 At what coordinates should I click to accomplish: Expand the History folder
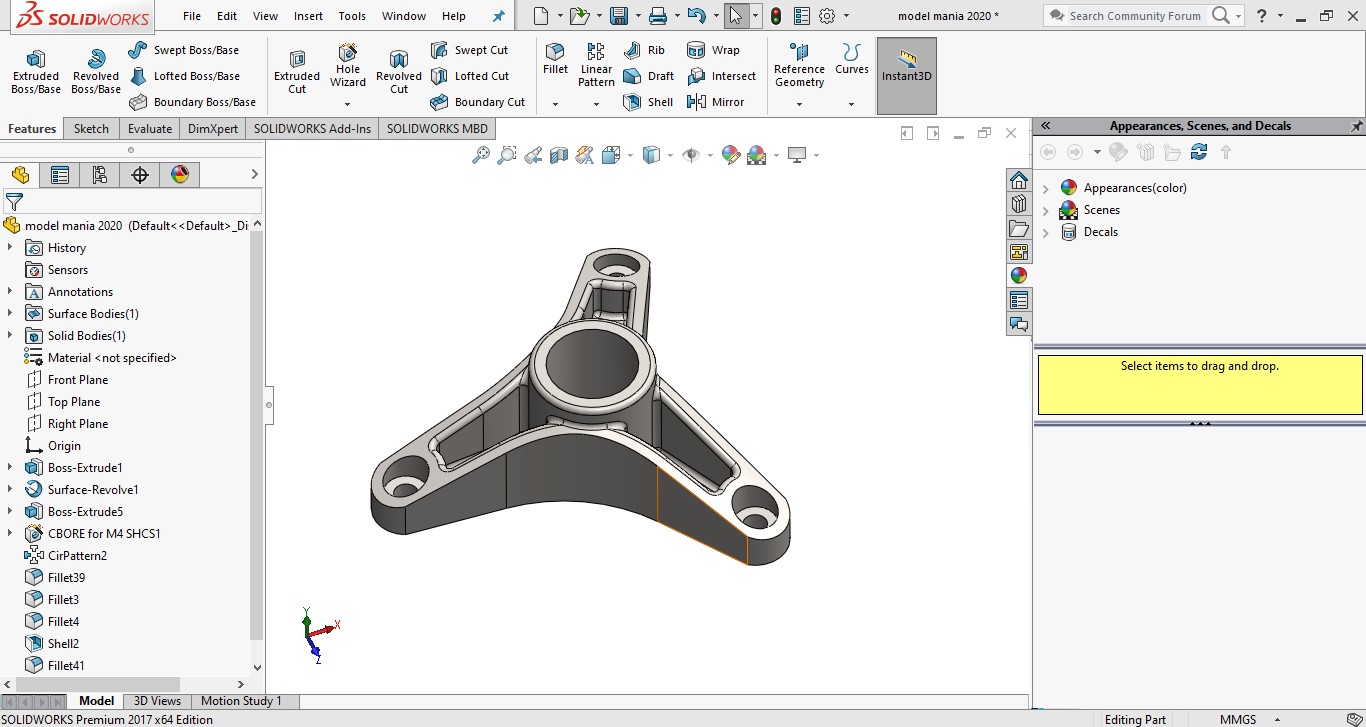coord(10,247)
